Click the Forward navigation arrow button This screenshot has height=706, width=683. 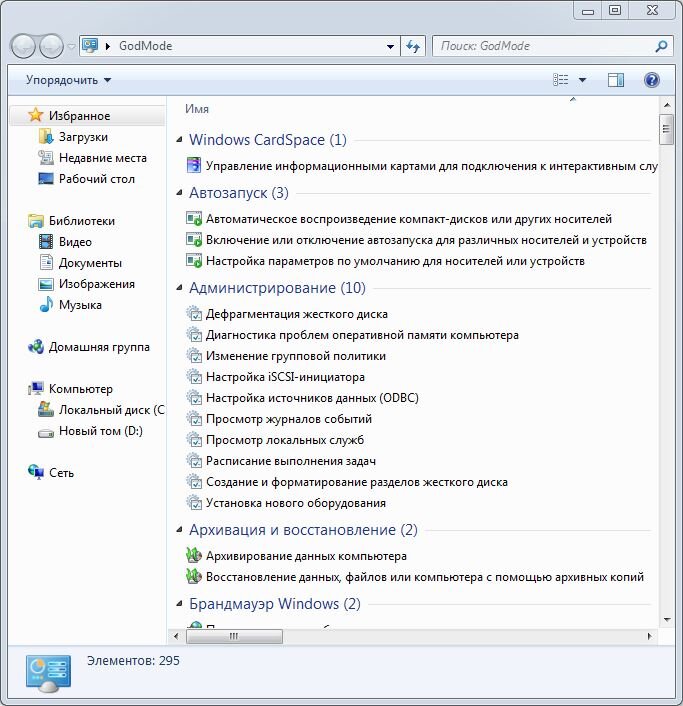[x=51, y=46]
